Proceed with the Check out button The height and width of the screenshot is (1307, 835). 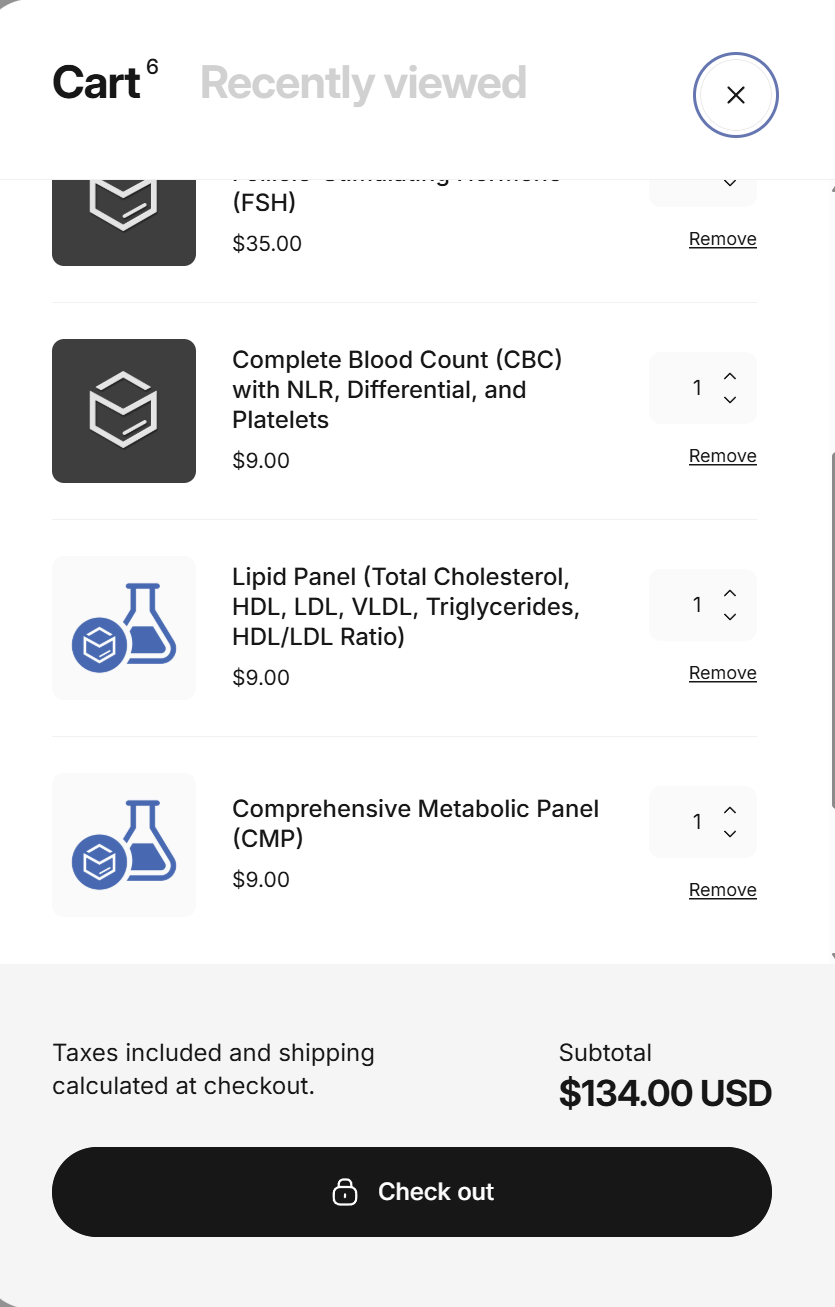(x=412, y=1192)
